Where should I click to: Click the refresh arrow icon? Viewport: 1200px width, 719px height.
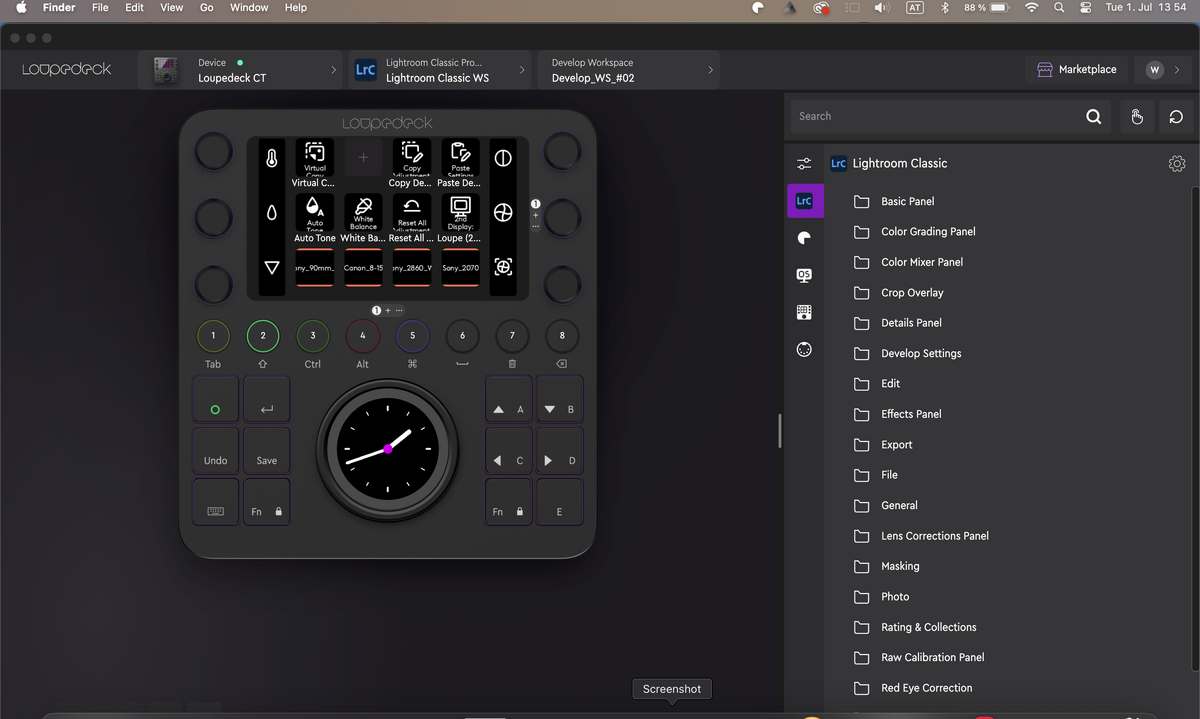point(1176,117)
